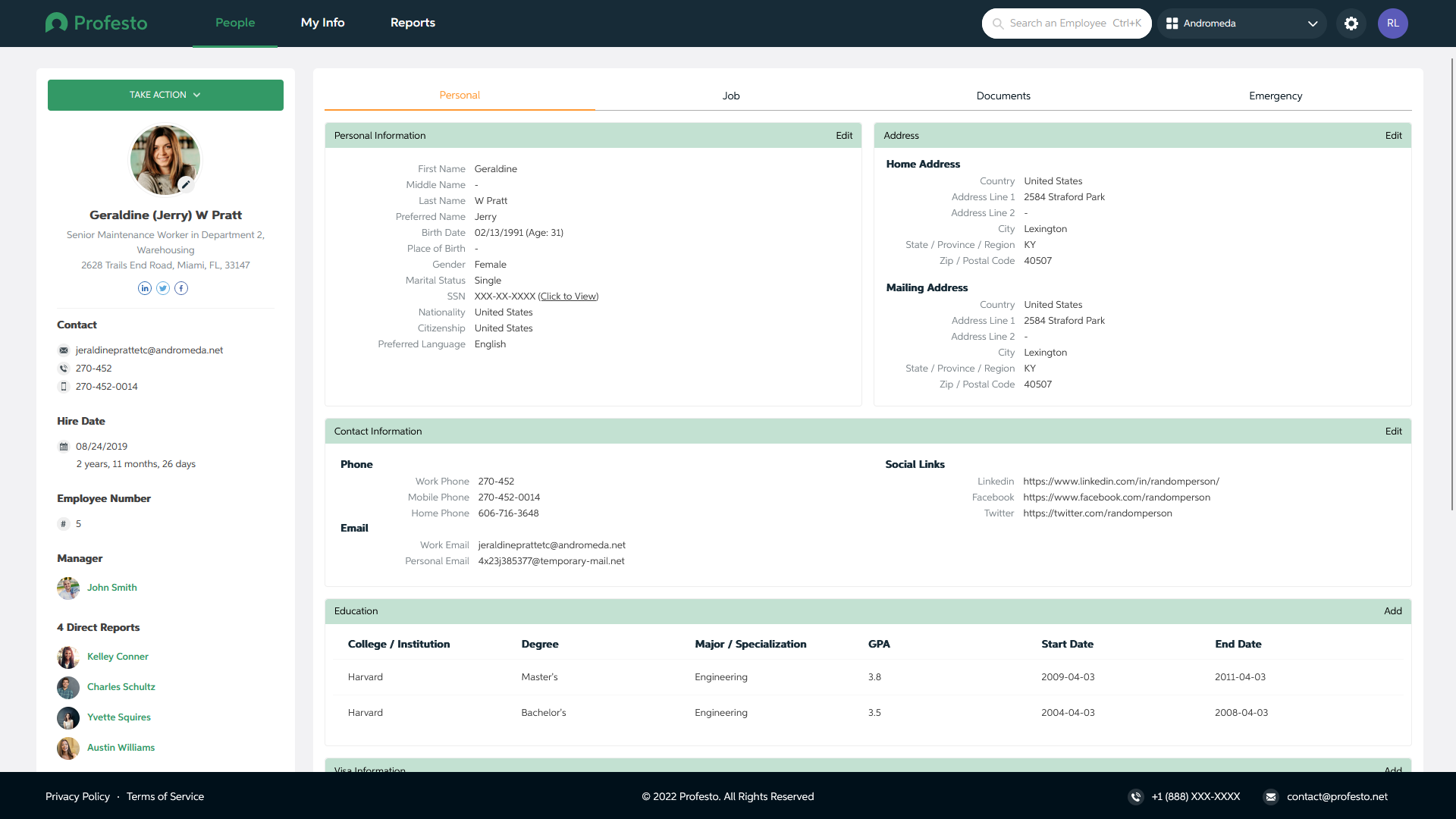Open the Facebook profile icon

tap(181, 288)
